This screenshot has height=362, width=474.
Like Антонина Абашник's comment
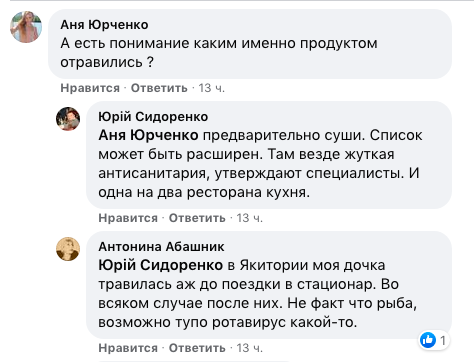click(x=128, y=348)
